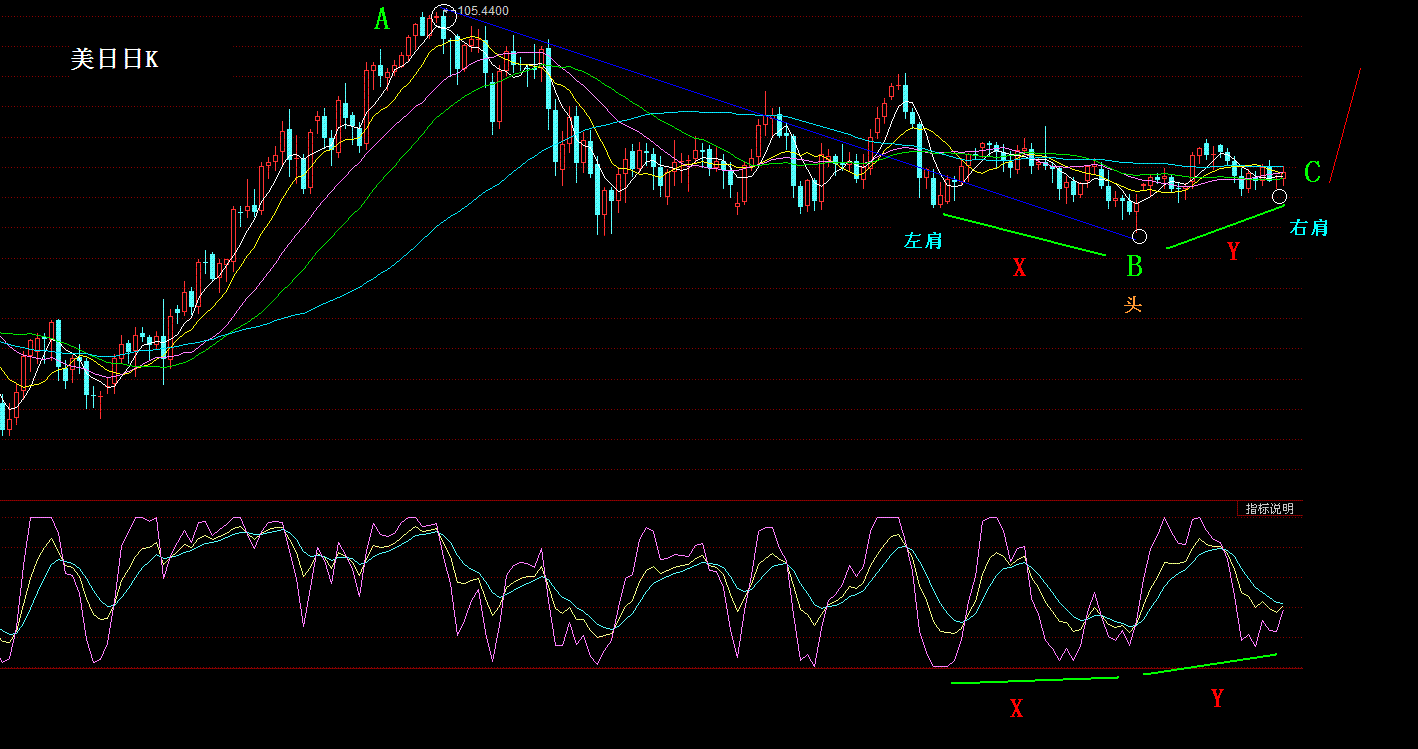Select the green letter A label

point(381,19)
